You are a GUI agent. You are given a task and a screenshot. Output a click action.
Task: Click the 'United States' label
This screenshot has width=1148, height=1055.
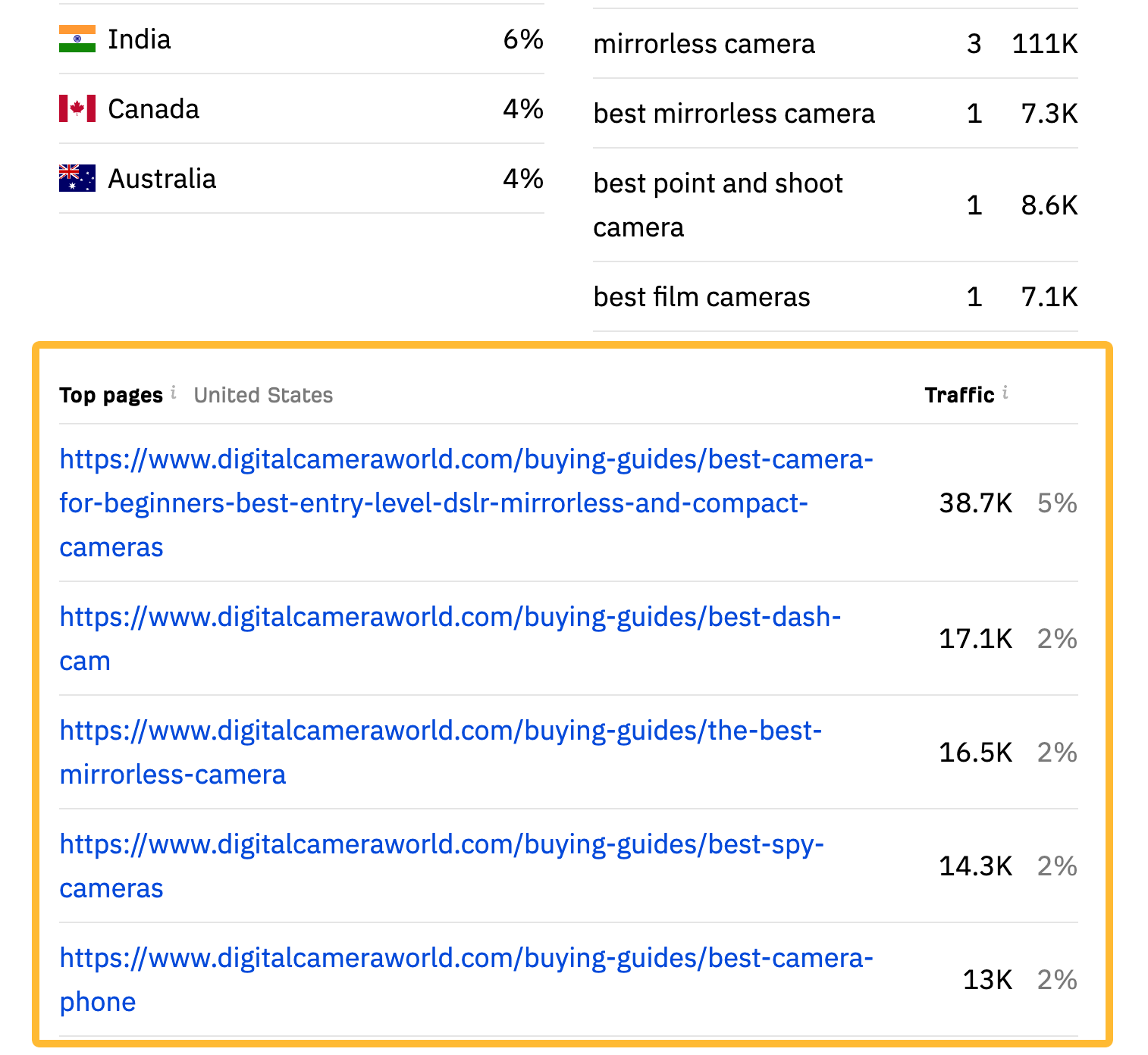tap(263, 394)
